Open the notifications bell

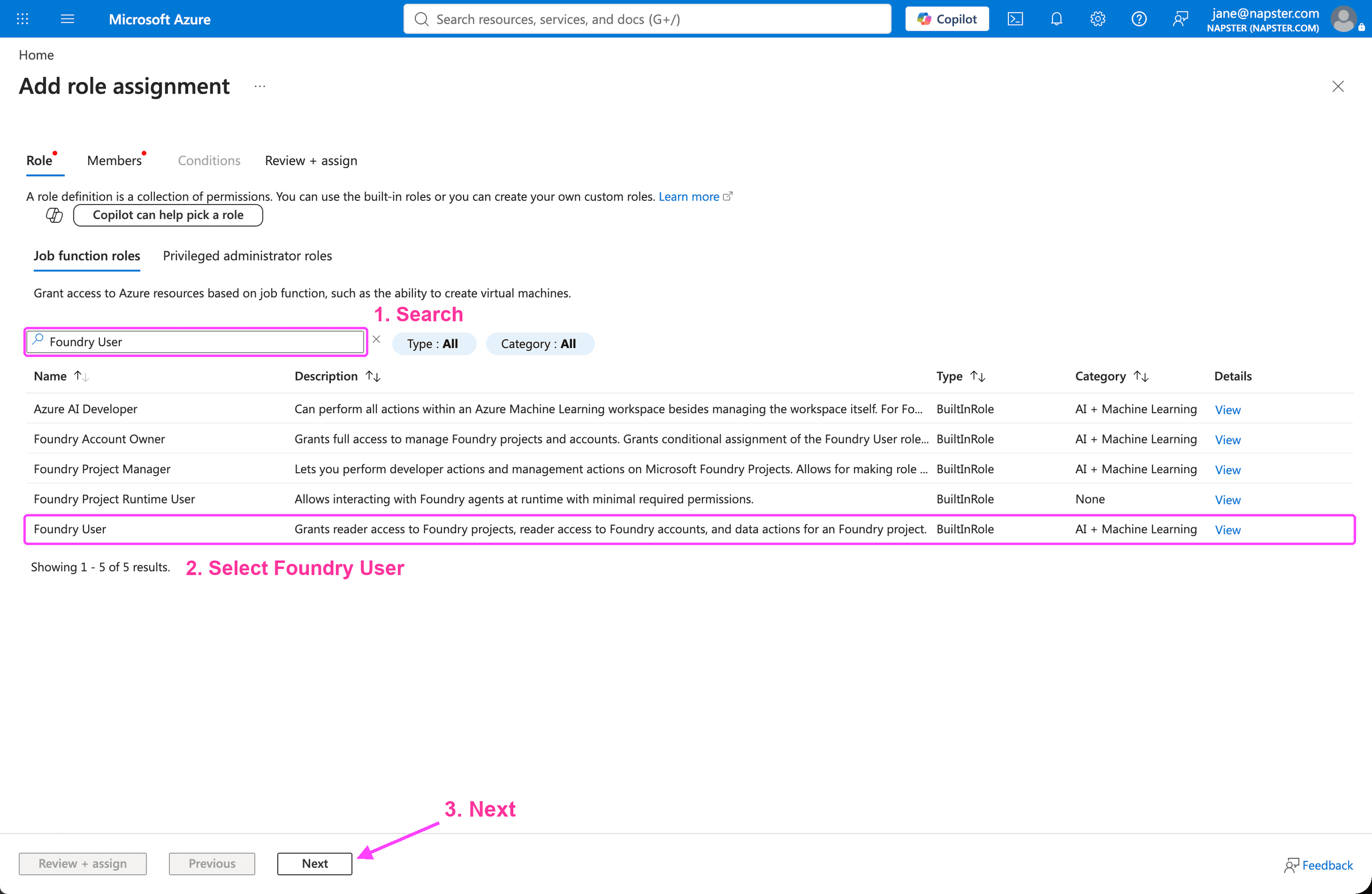(x=1056, y=19)
